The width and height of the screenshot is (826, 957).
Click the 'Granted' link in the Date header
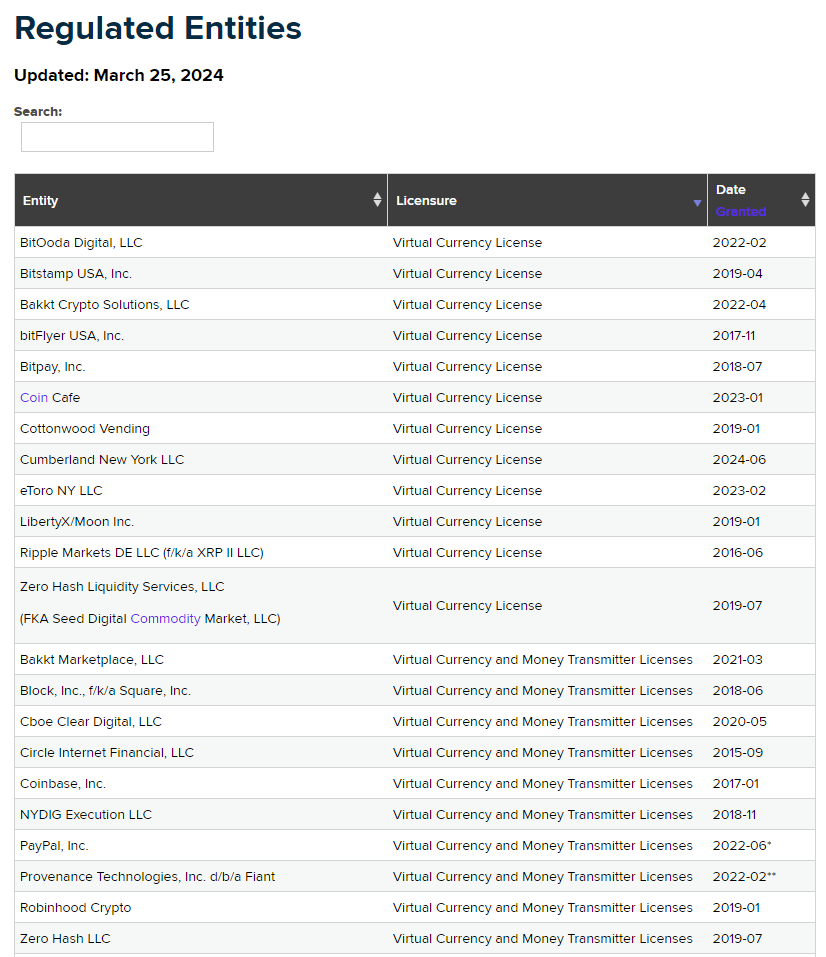[x=740, y=211]
